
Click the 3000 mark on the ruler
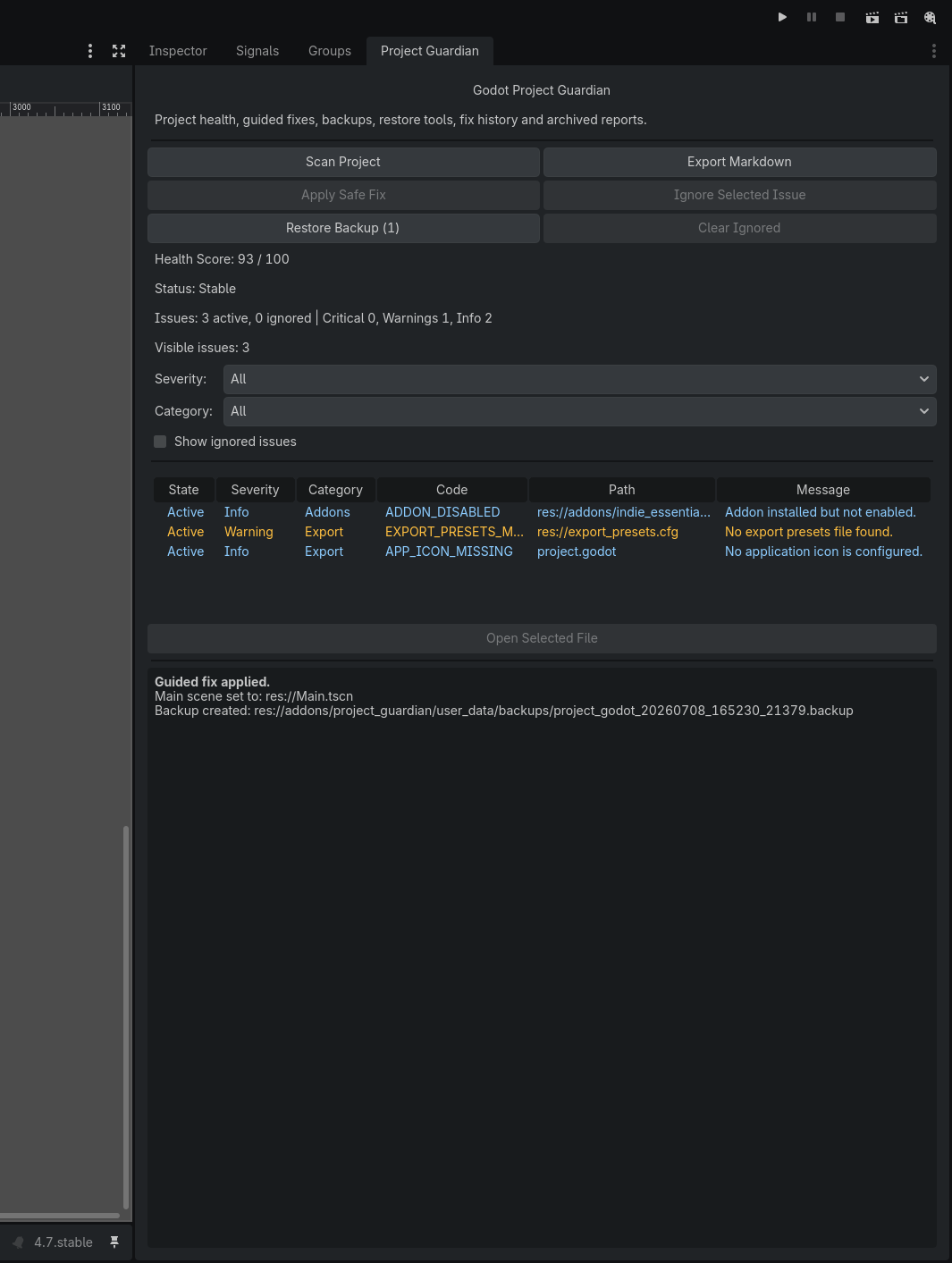(x=21, y=107)
